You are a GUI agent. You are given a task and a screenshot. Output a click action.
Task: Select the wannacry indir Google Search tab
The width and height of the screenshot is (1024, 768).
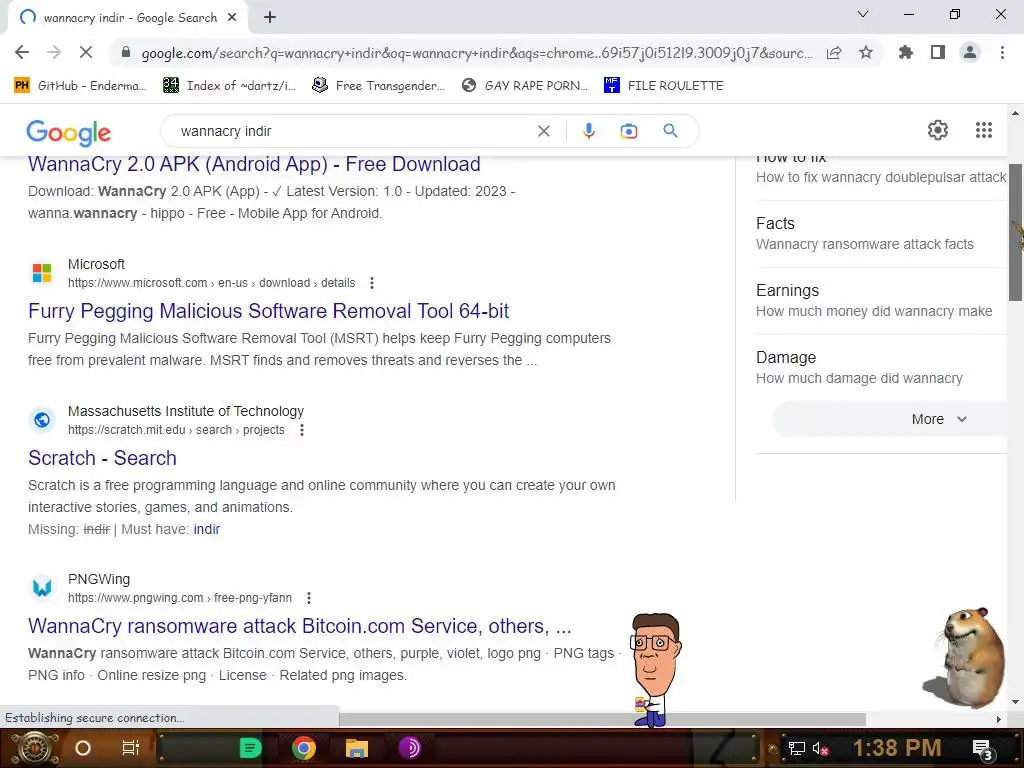coord(130,18)
